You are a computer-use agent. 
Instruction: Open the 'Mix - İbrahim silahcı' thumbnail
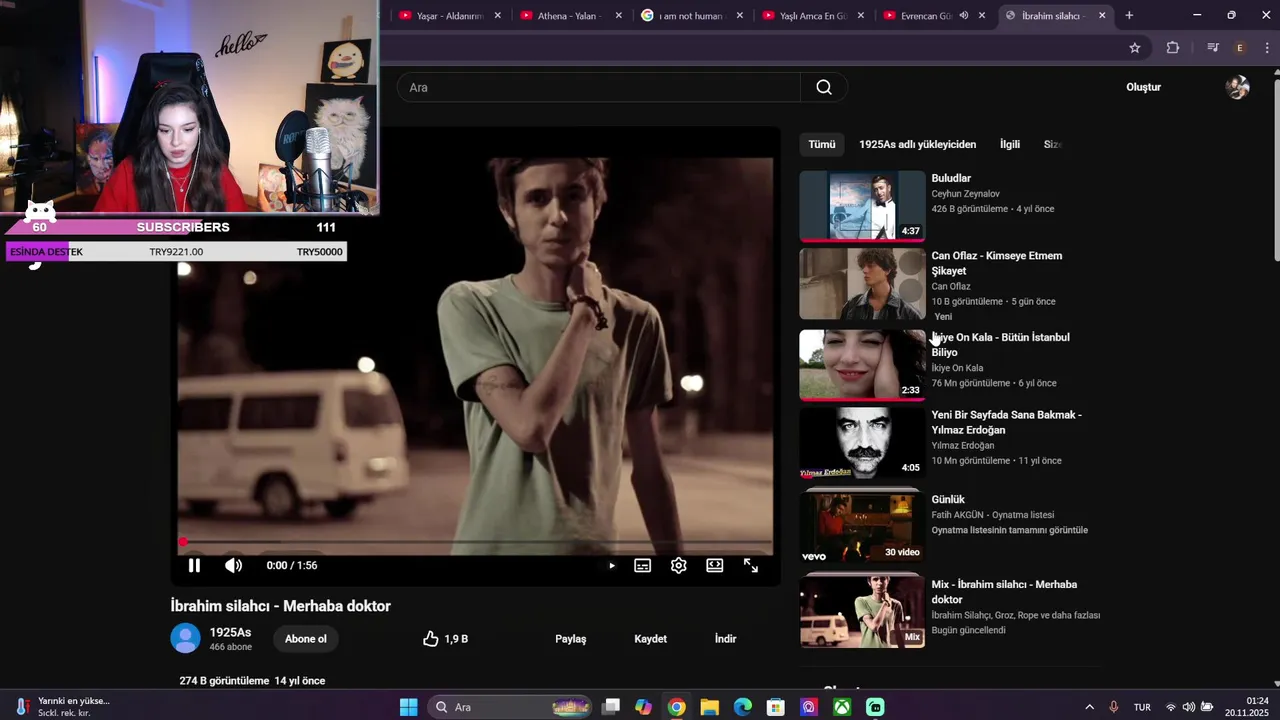click(x=862, y=612)
